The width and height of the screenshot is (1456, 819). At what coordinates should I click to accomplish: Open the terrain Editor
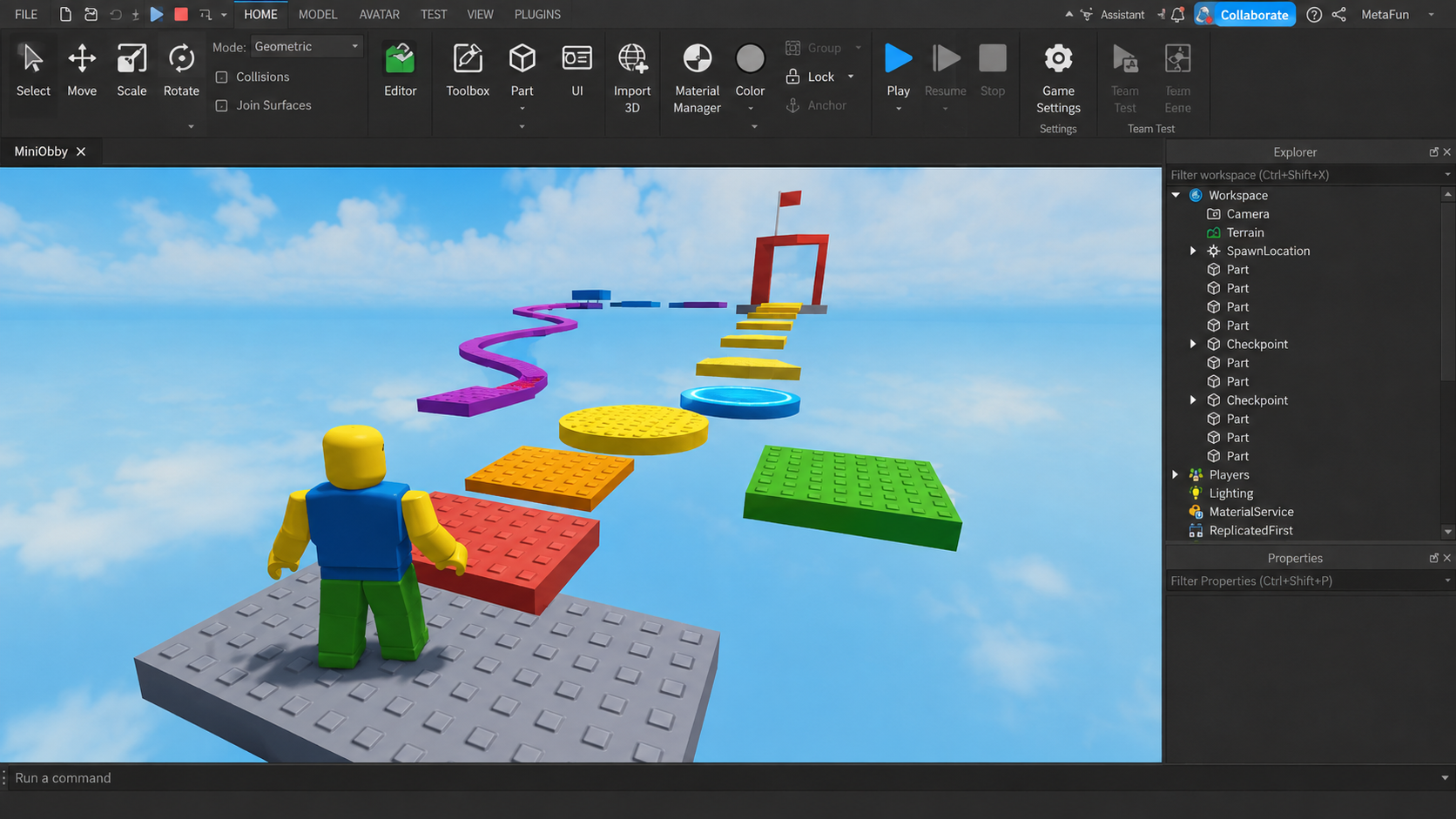[401, 70]
